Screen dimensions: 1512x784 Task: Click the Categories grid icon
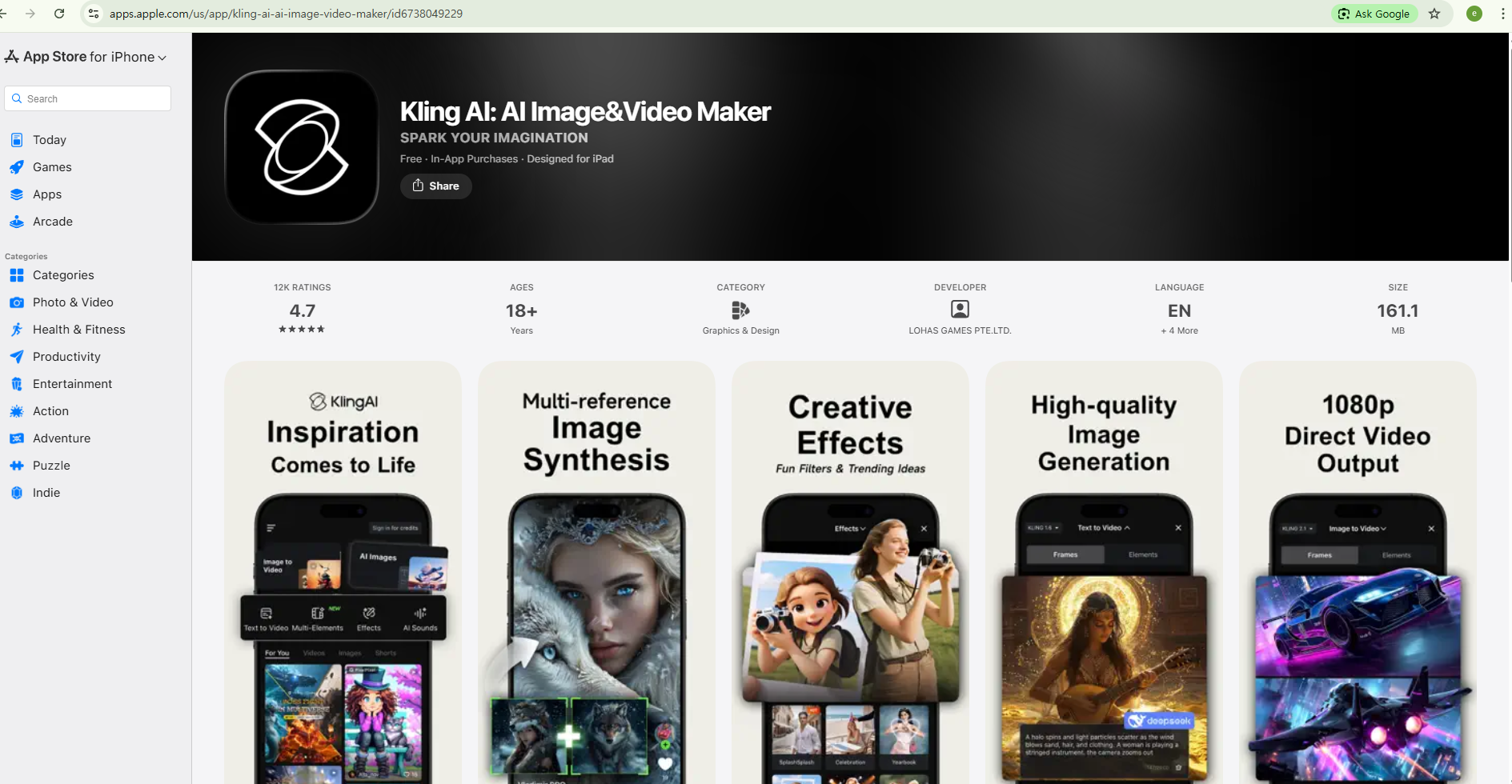(x=17, y=275)
